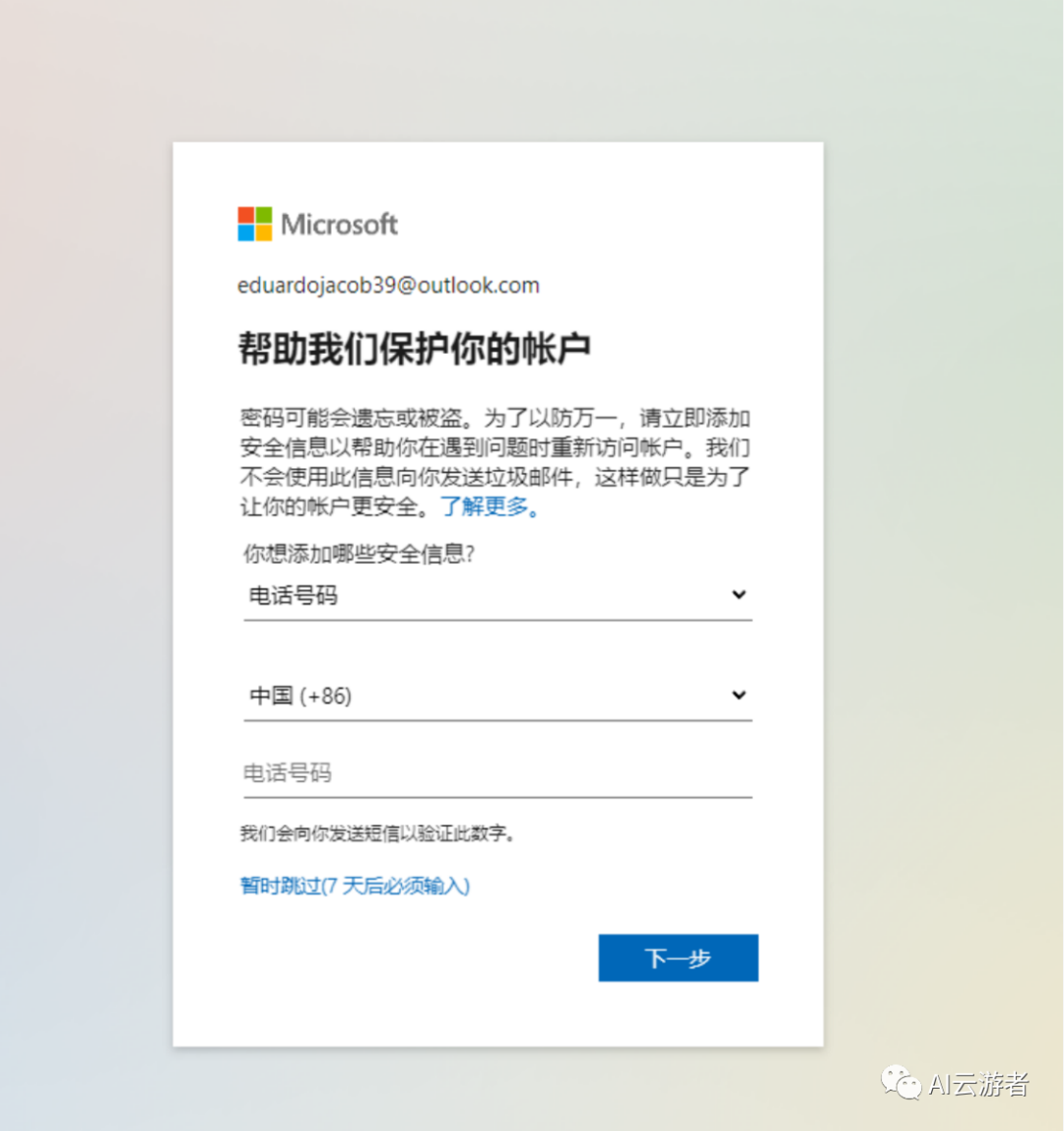
Task: Focus the 电话号码 phone number input field
Action: [x=498, y=774]
